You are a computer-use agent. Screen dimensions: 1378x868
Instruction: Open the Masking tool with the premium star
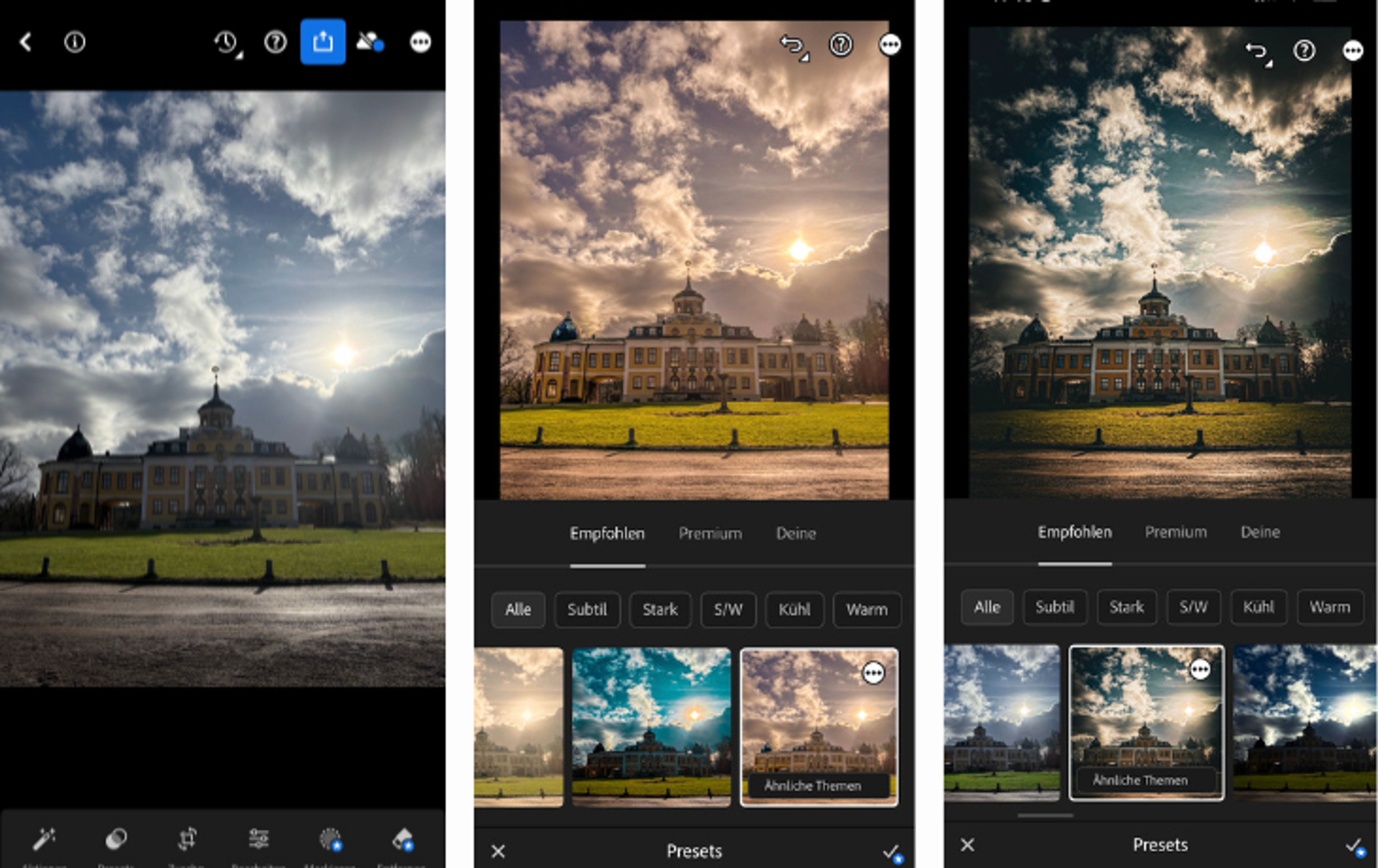(330, 839)
